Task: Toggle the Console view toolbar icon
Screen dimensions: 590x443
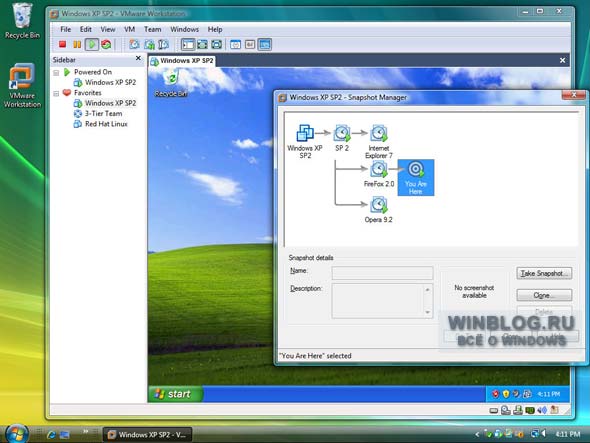Action: [x=265, y=44]
